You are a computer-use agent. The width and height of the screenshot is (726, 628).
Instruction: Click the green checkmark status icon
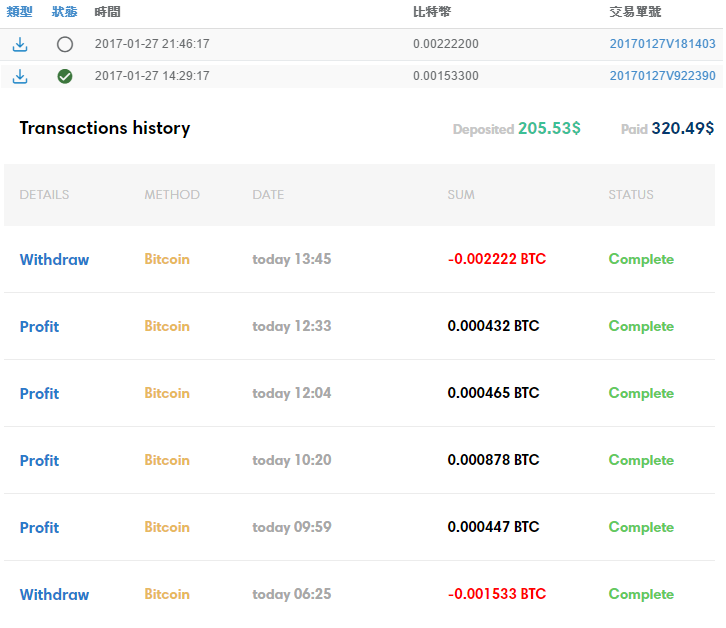(x=65, y=76)
